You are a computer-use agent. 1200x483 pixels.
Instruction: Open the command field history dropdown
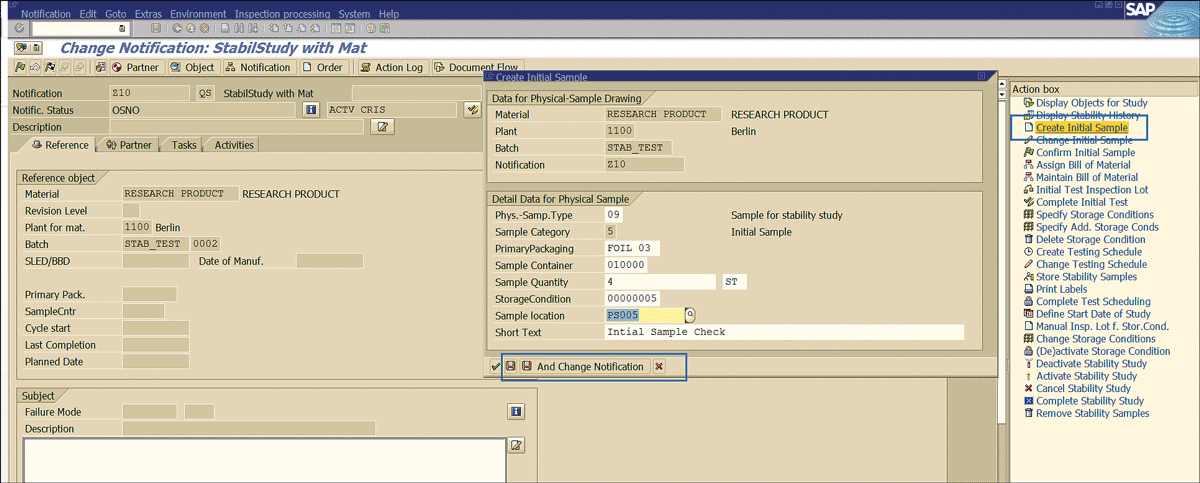pos(122,28)
